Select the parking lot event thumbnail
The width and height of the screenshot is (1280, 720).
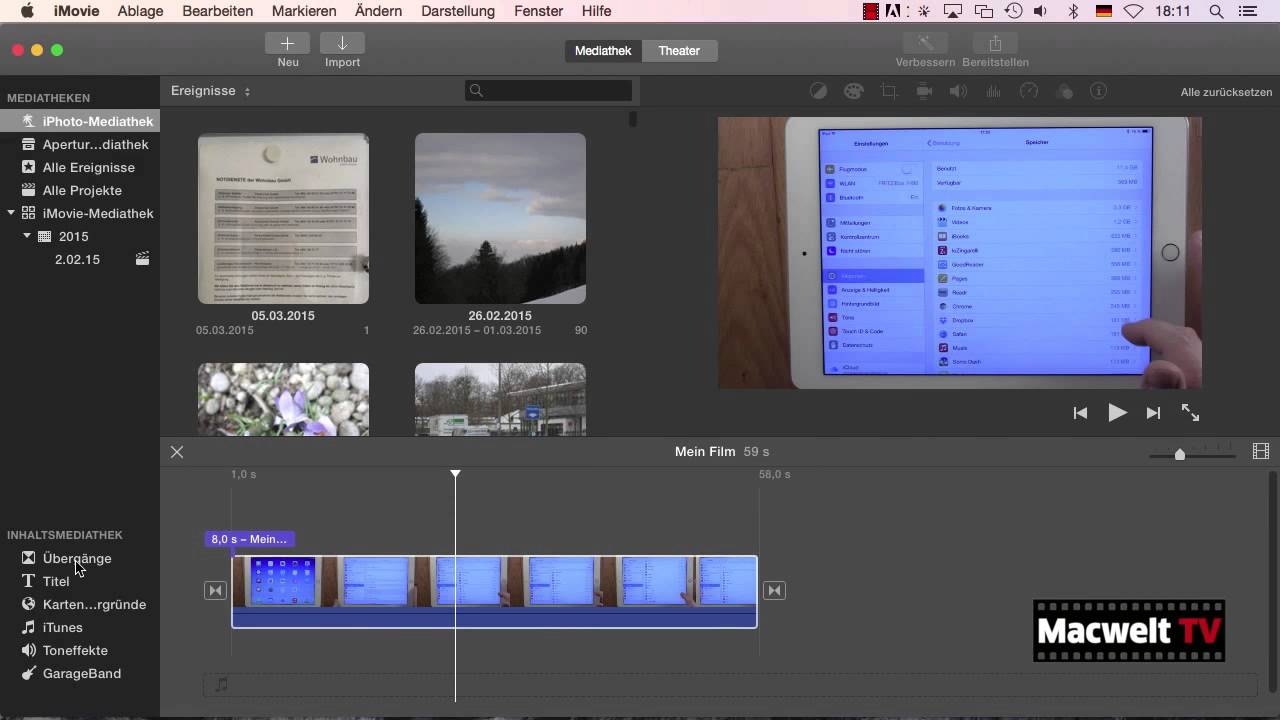[x=500, y=399]
